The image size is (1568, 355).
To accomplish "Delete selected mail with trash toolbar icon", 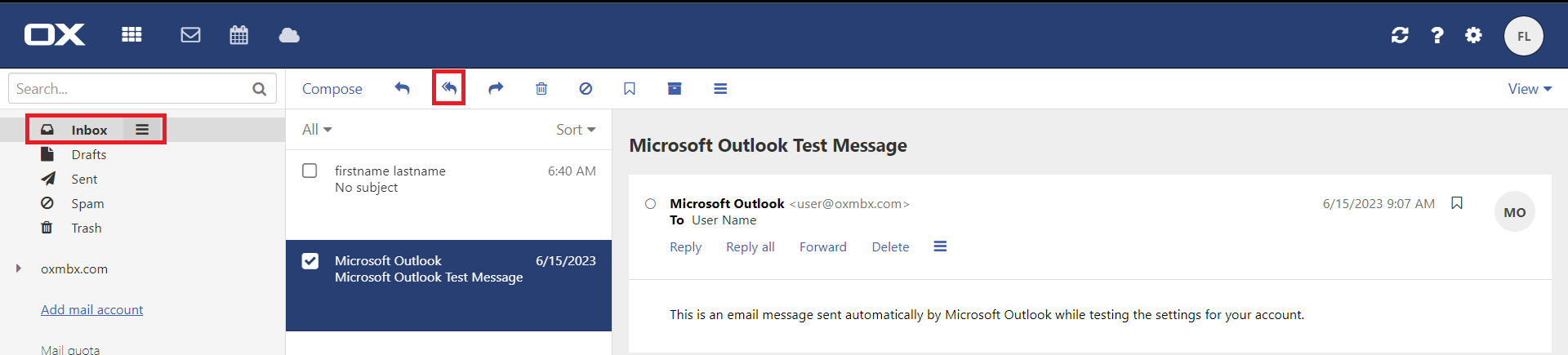I will pyautogui.click(x=541, y=88).
